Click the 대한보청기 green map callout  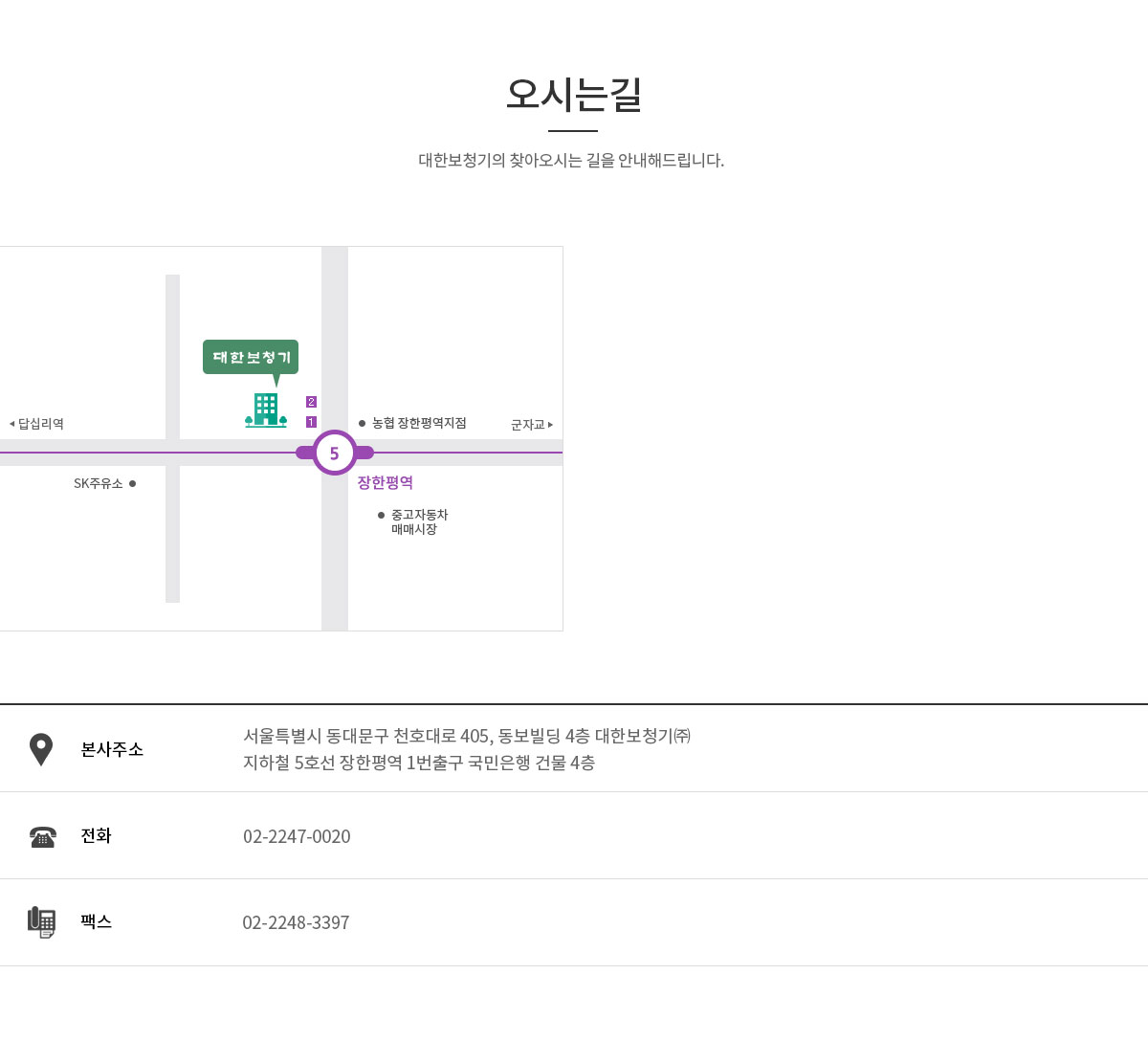[x=251, y=357]
